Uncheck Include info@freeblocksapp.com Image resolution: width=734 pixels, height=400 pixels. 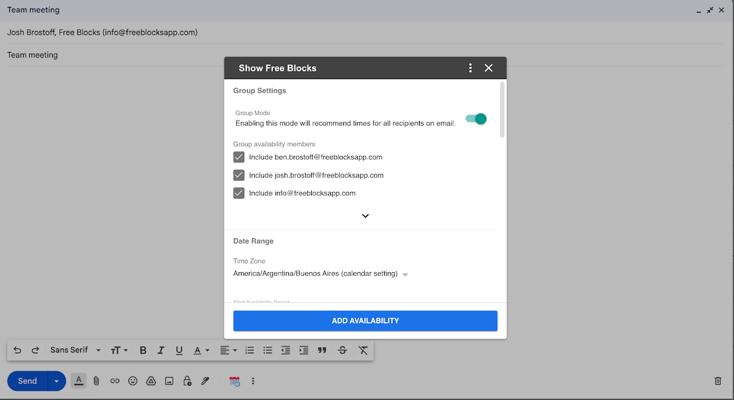point(239,193)
